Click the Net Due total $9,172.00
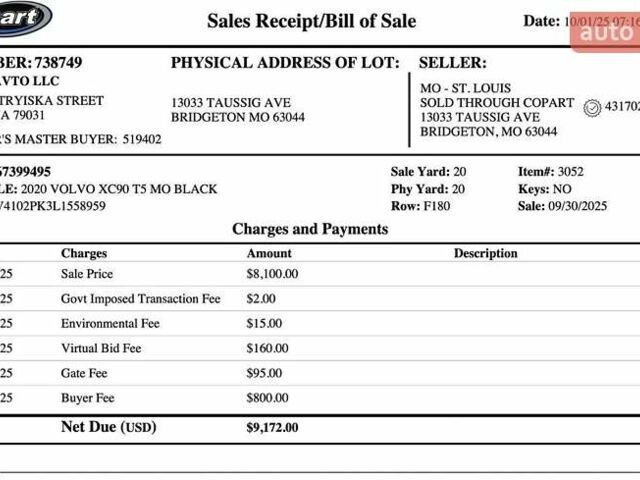640x480 pixels. [x=272, y=428]
